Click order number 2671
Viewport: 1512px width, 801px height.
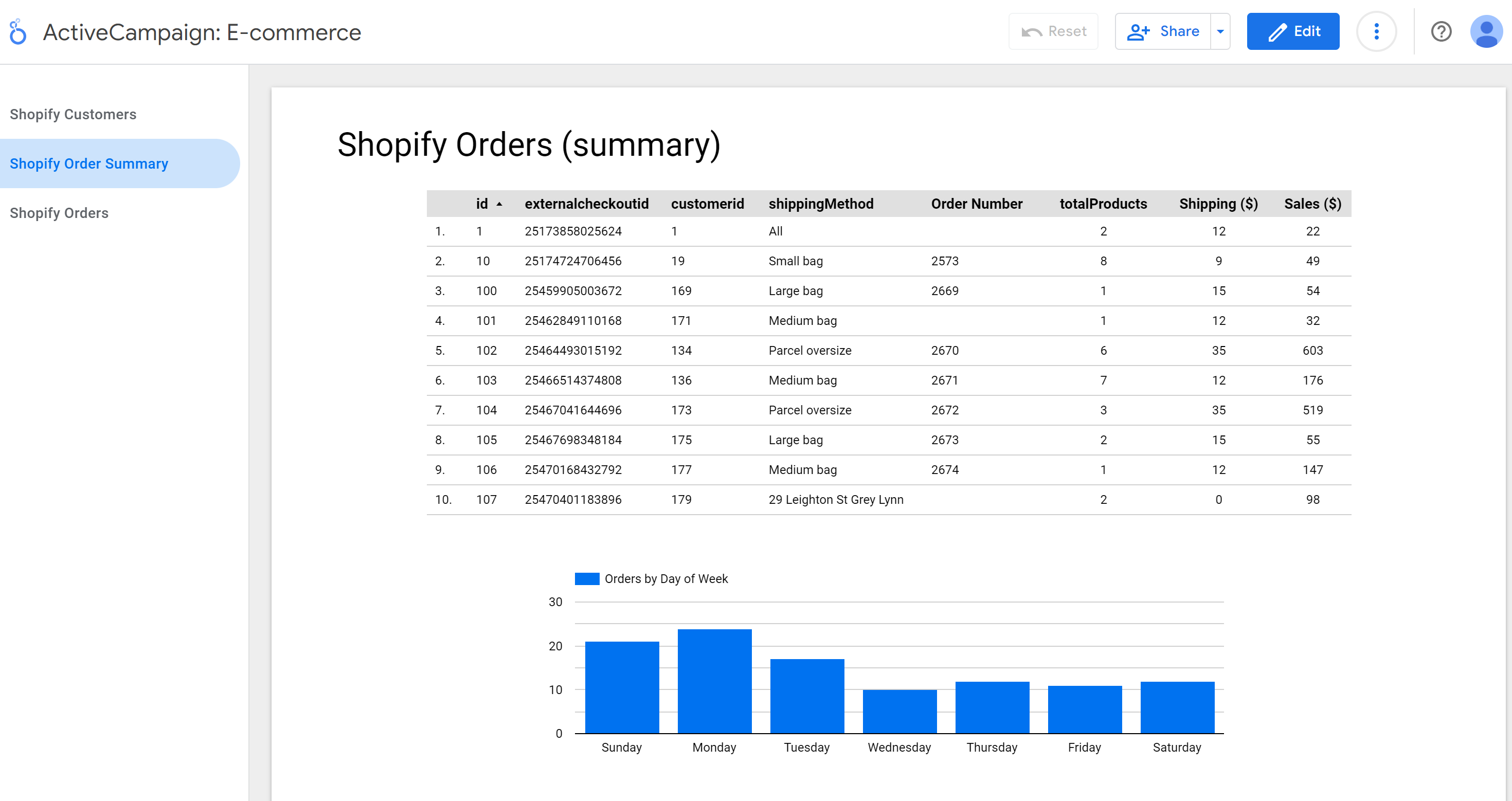[x=944, y=381]
